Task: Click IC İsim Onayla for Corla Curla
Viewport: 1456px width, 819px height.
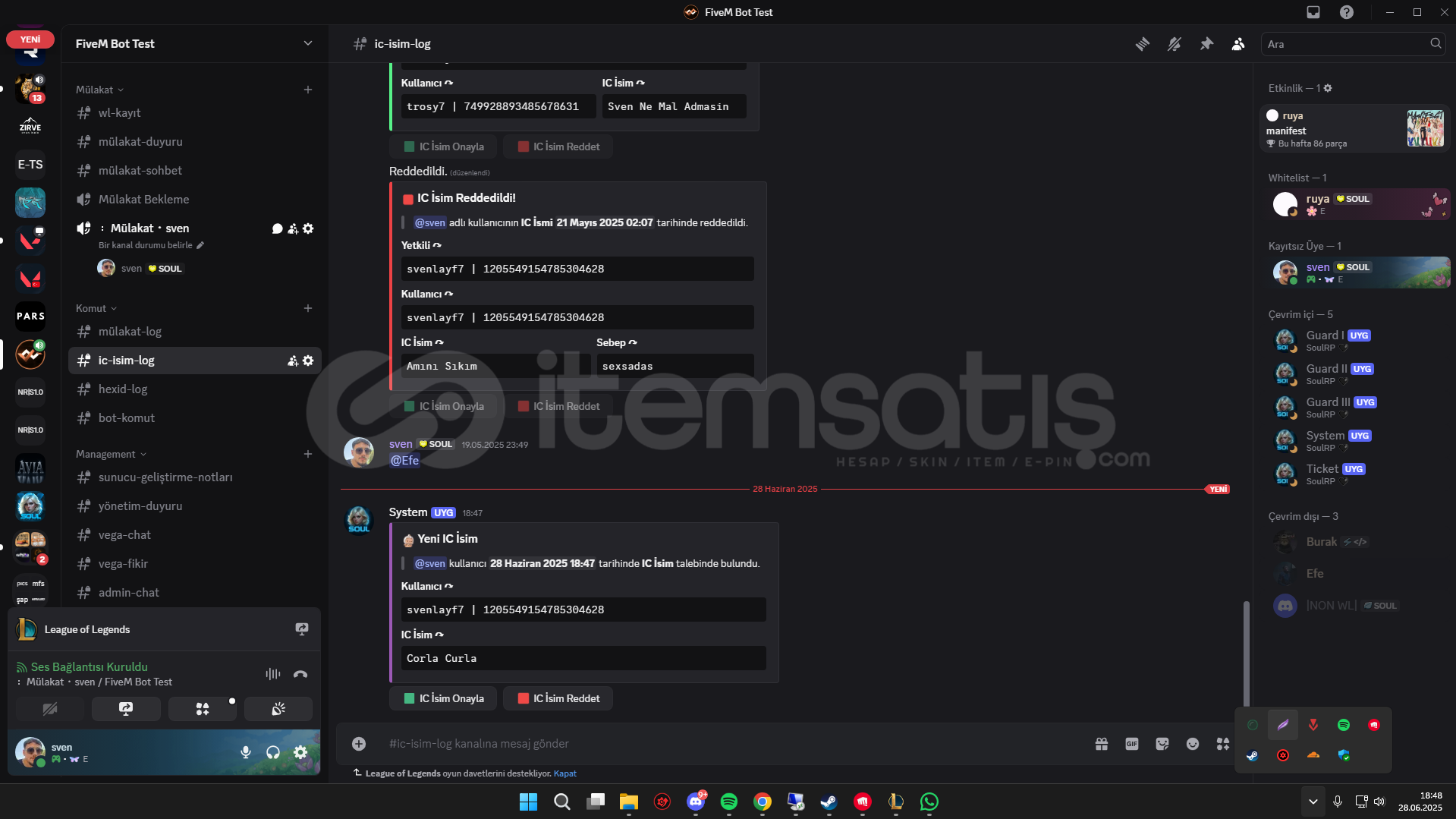Action: click(x=444, y=698)
